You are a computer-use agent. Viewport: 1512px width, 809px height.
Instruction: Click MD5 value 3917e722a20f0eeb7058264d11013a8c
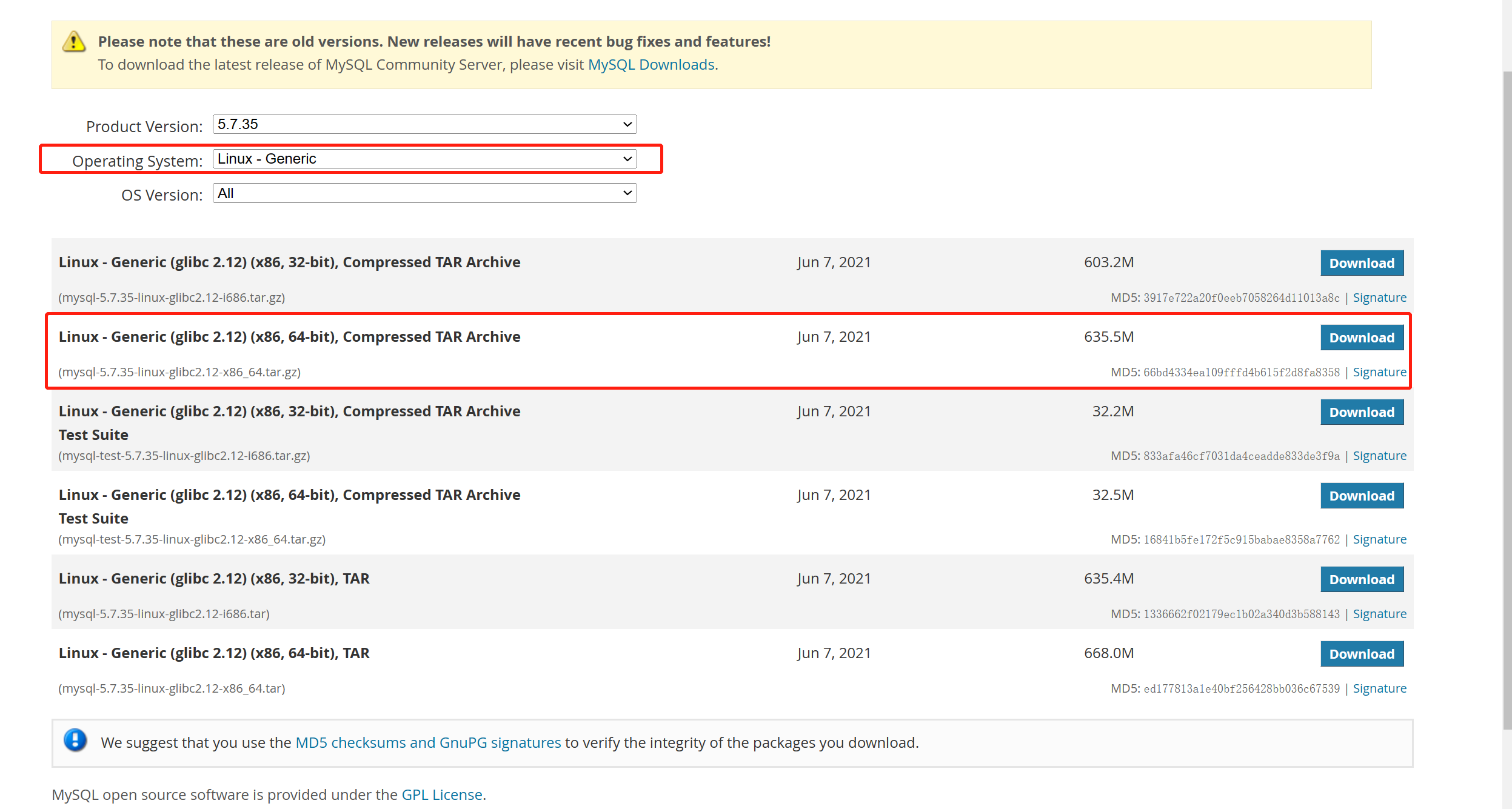coord(1242,298)
